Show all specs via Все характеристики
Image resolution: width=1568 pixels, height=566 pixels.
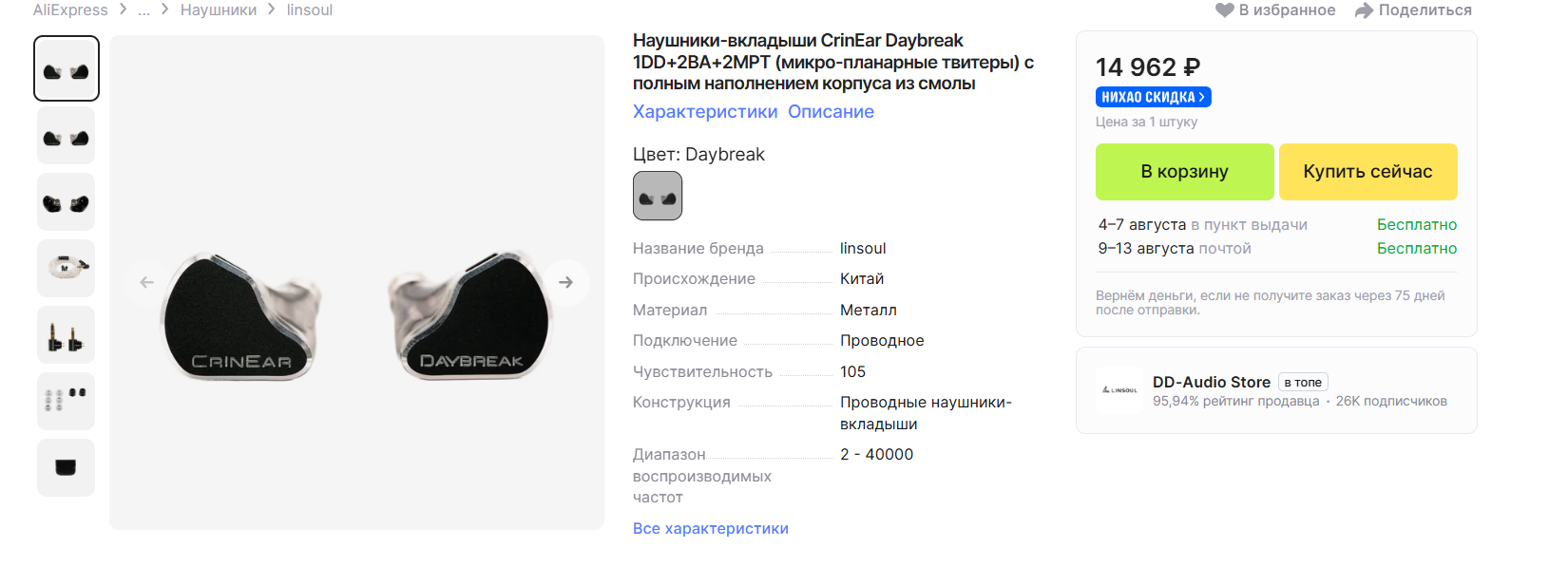(x=711, y=528)
